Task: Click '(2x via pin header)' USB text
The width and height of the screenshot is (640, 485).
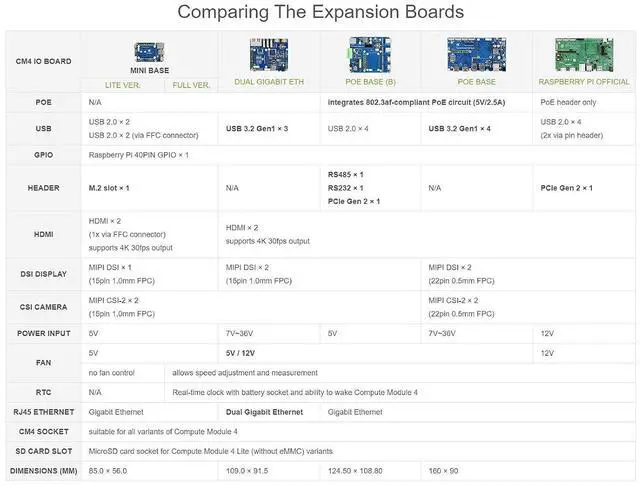Action: click(571, 135)
